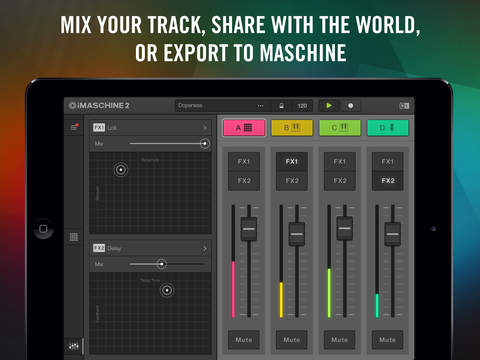Click the 120 tempo field
Viewport: 480px width, 360px height.
302,106
